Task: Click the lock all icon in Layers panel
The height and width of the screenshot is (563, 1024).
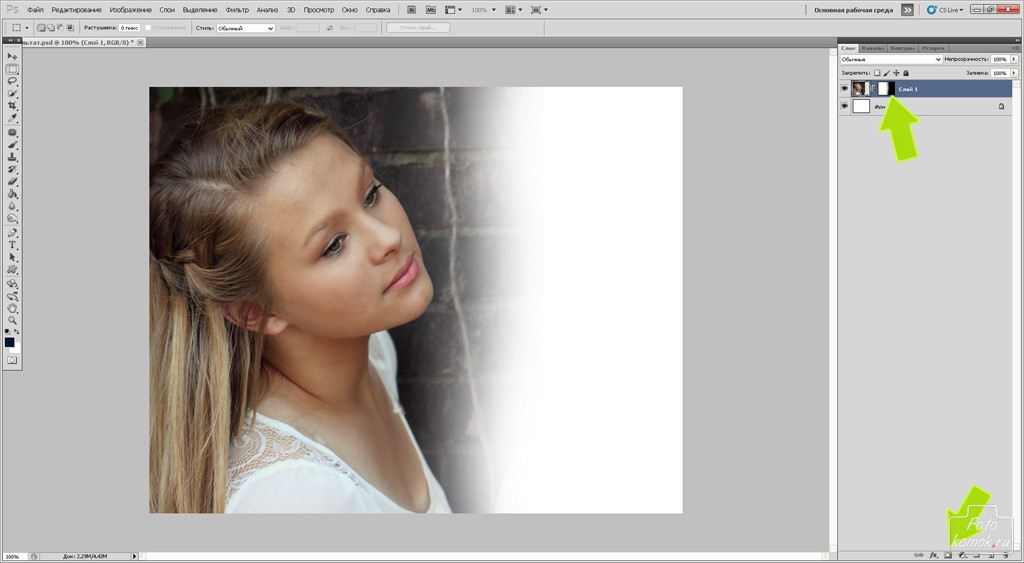Action: click(906, 73)
